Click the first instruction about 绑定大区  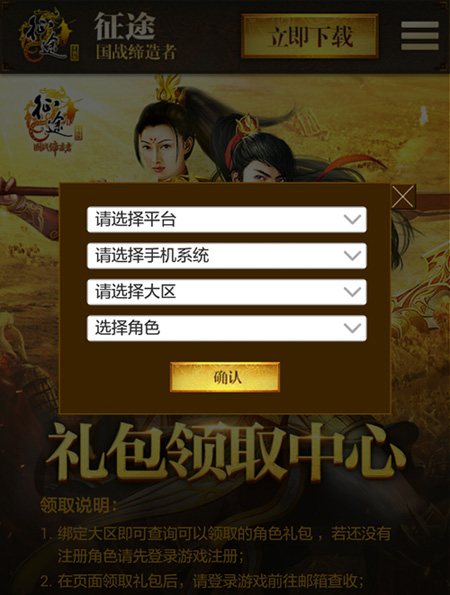pos(216,545)
